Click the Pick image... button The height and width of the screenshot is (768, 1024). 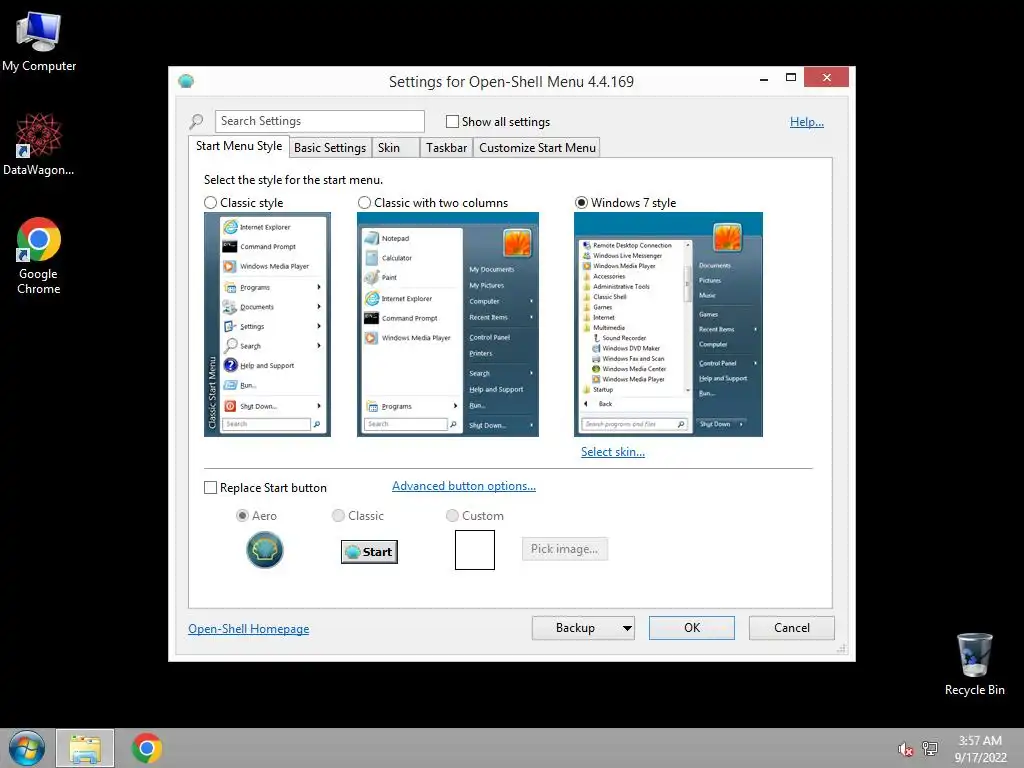565,549
